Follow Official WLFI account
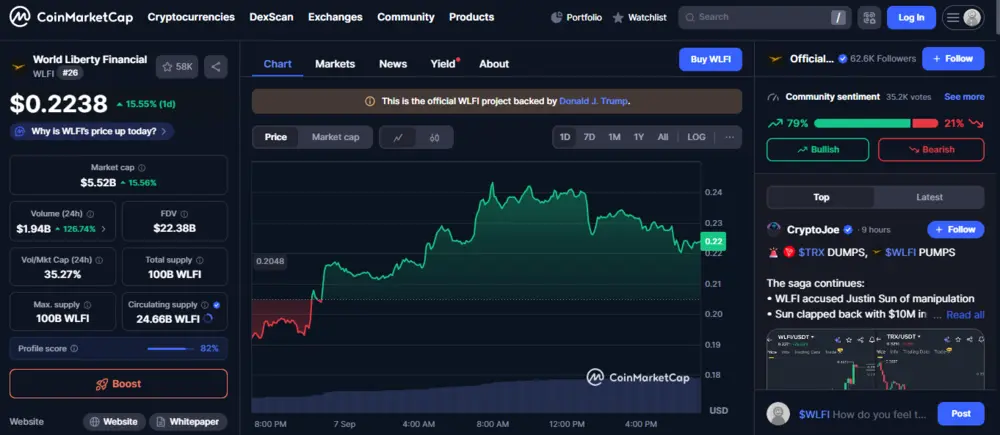The image size is (1000, 435). 953,59
